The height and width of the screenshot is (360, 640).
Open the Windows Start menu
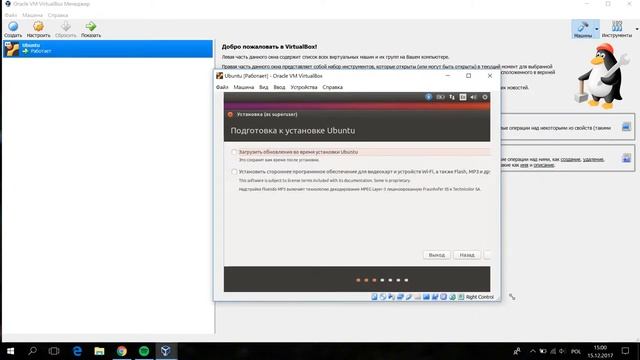tap(11, 351)
